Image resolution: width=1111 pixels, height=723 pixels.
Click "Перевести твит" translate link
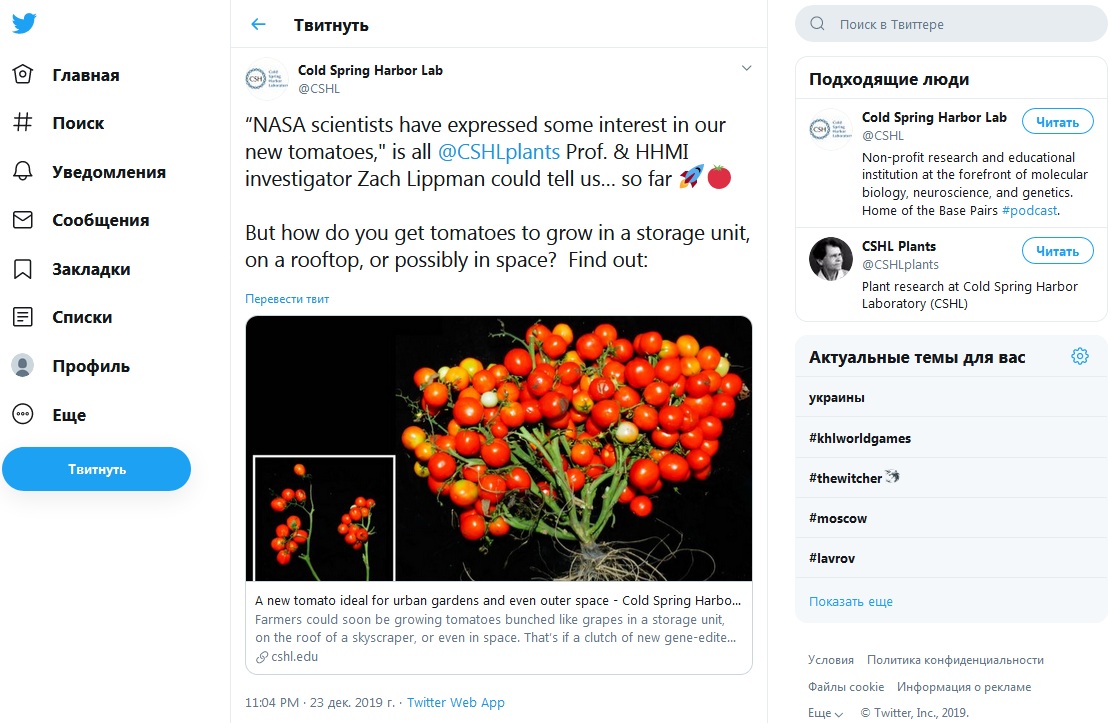tap(287, 299)
